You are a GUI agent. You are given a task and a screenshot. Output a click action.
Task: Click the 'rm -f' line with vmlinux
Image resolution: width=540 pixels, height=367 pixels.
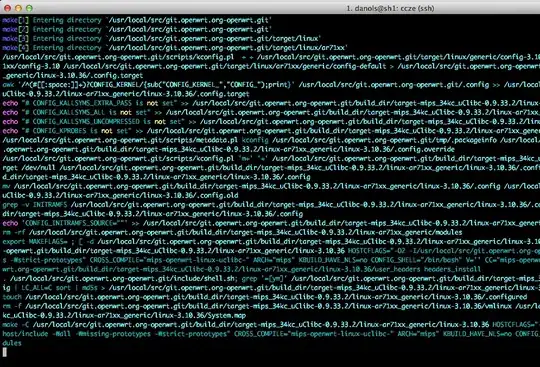coord(271,306)
